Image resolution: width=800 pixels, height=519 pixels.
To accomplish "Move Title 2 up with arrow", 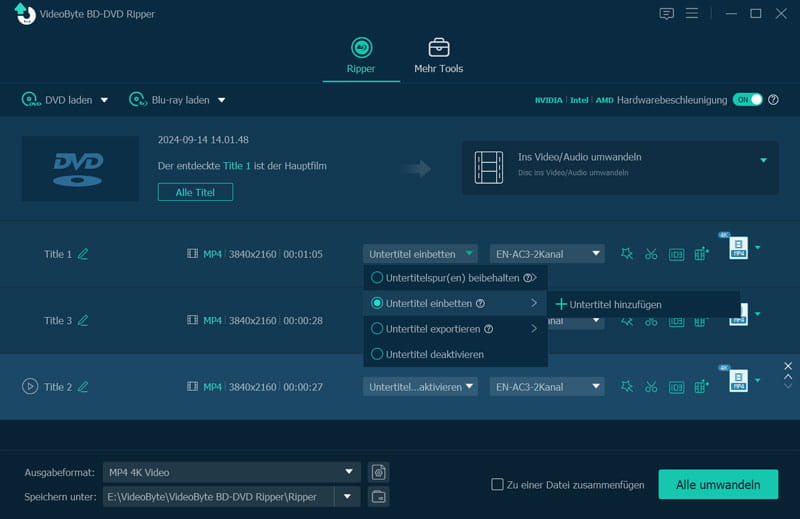I will (788, 377).
